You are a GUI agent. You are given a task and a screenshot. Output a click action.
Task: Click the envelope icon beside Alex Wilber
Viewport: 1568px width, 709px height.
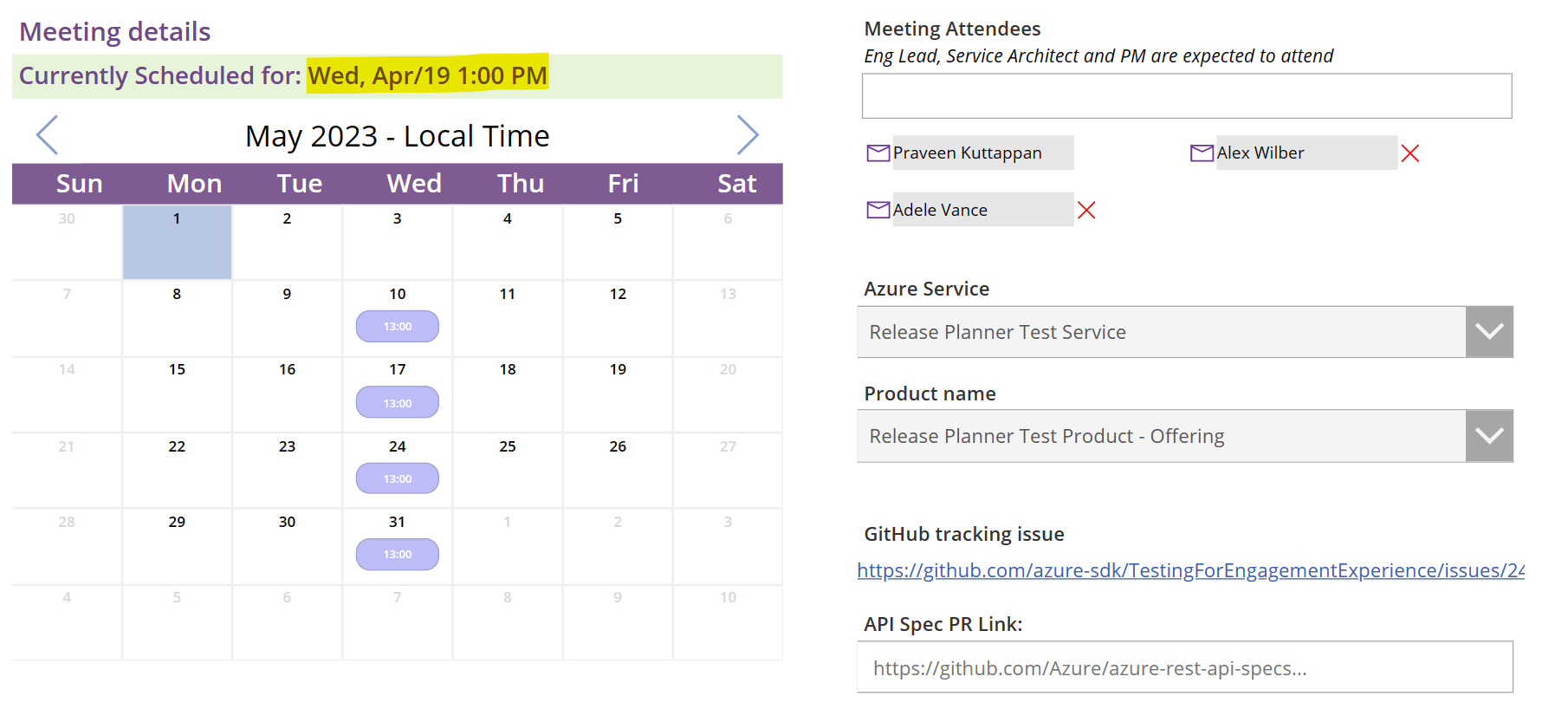[x=1202, y=153]
